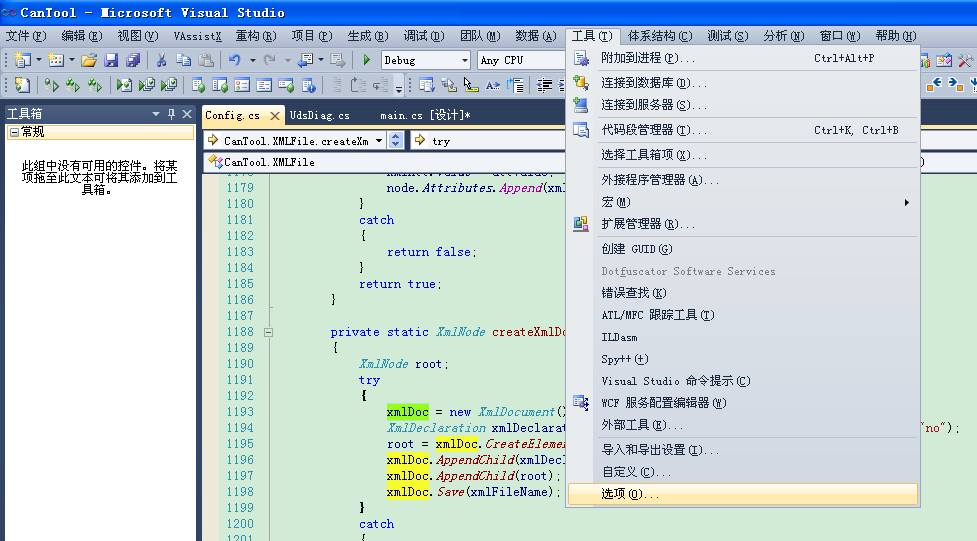Toggle the toolbox auto-hide pin
The width and height of the screenshot is (977, 541).
click(x=171, y=114)
